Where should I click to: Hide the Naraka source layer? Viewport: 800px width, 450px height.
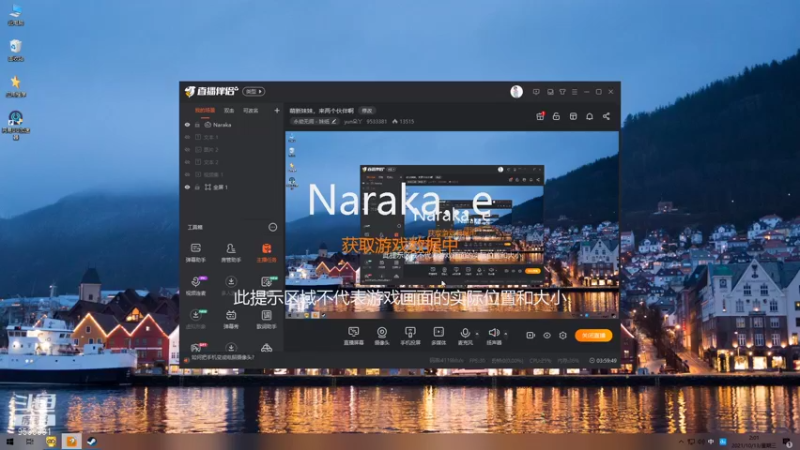pos(187,124)
